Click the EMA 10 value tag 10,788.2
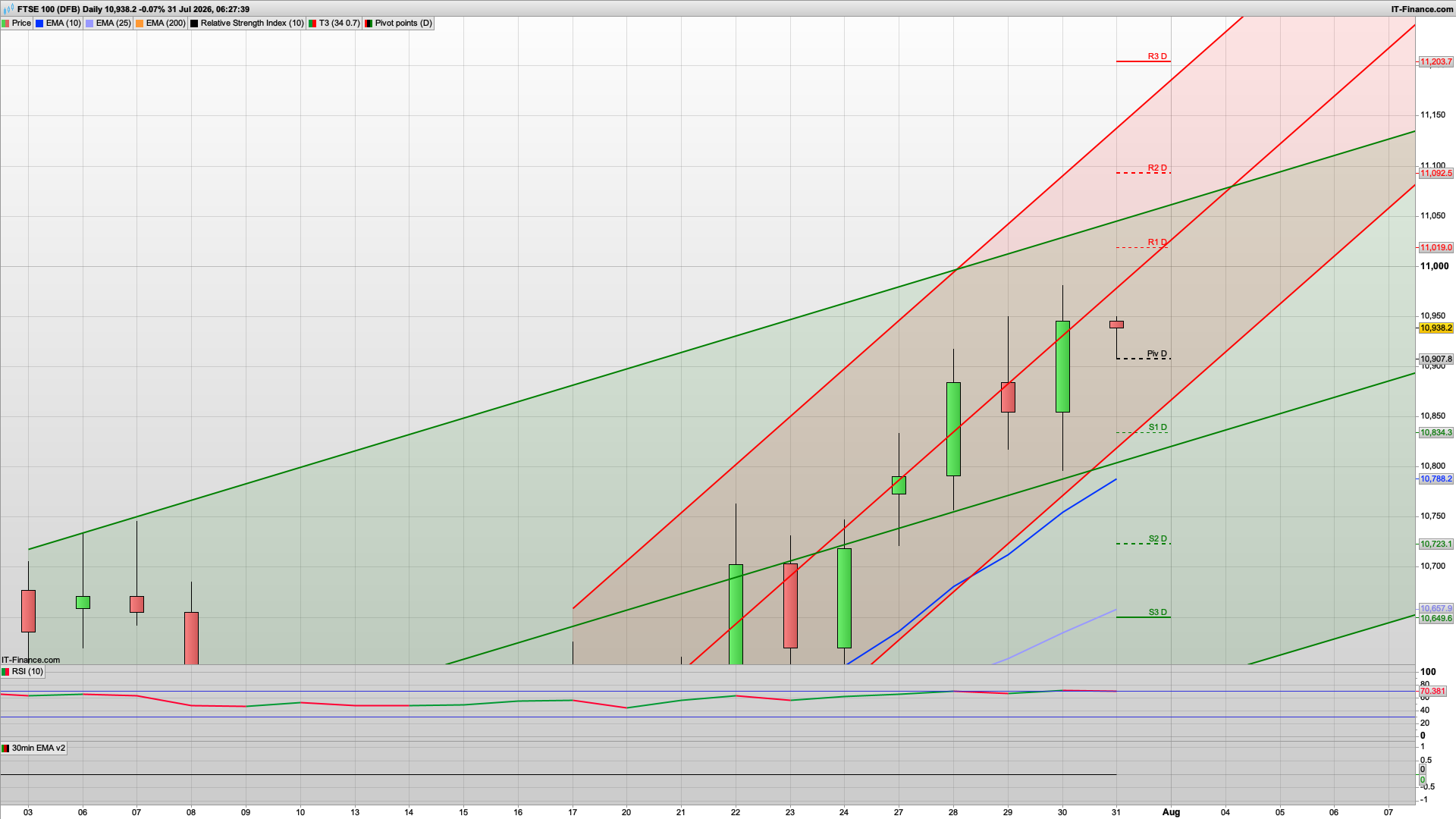The height and width of the screenshot is (819, 1456). (1436, 479)
